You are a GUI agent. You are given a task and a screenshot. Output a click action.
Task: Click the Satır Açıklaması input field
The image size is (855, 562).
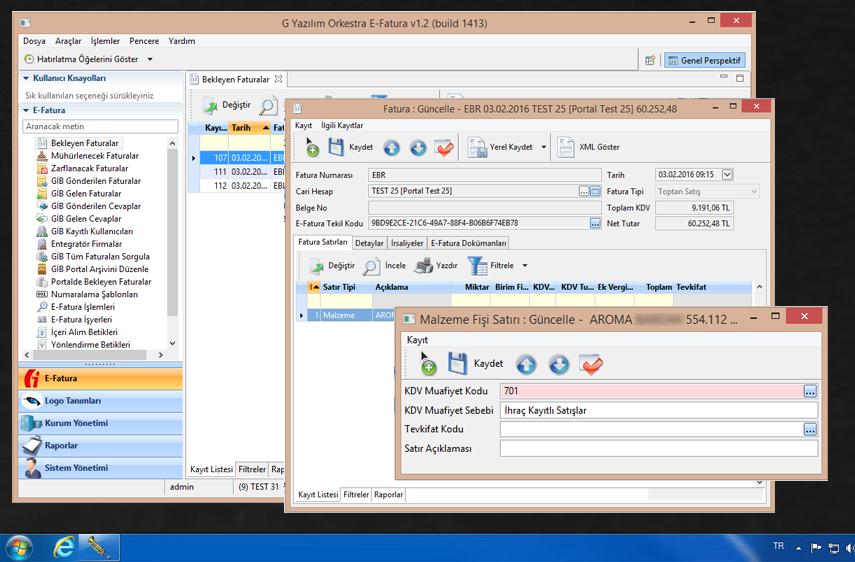[x=659, y=449]
